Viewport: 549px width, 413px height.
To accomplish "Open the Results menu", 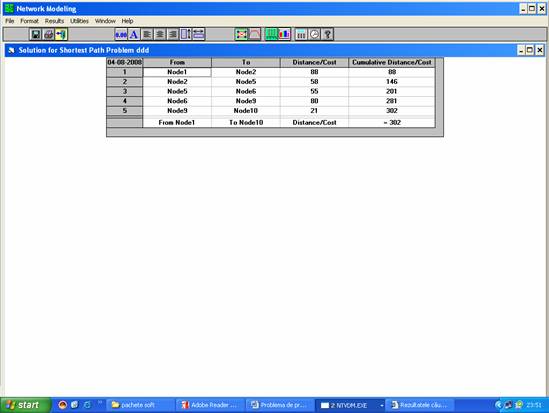I will click(x=54, y=21).
